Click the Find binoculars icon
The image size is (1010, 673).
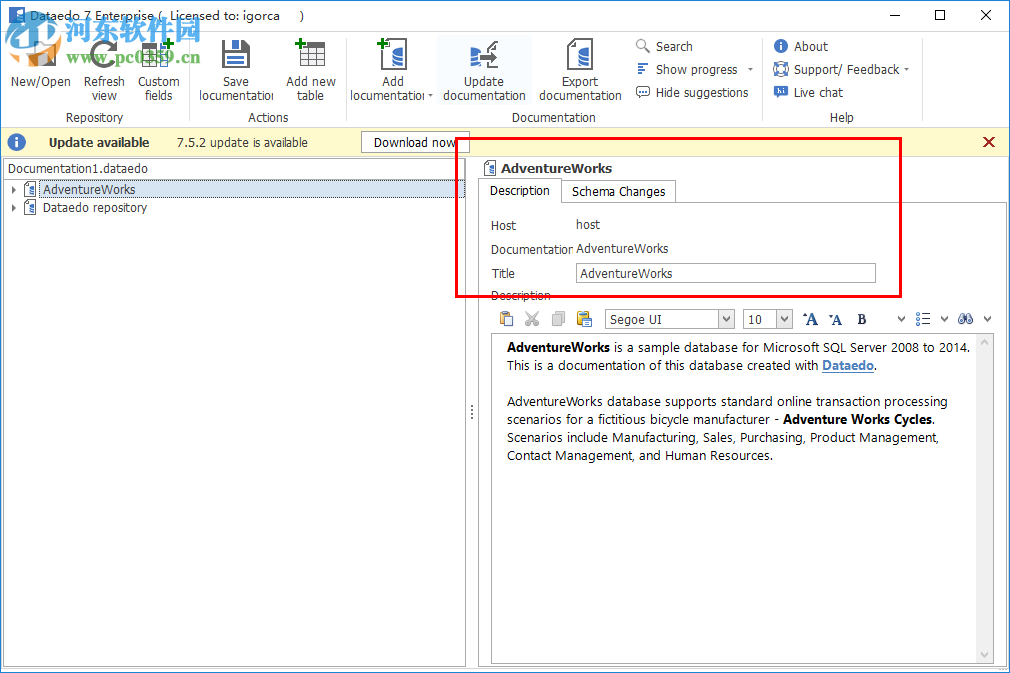[x=966, y=319]
